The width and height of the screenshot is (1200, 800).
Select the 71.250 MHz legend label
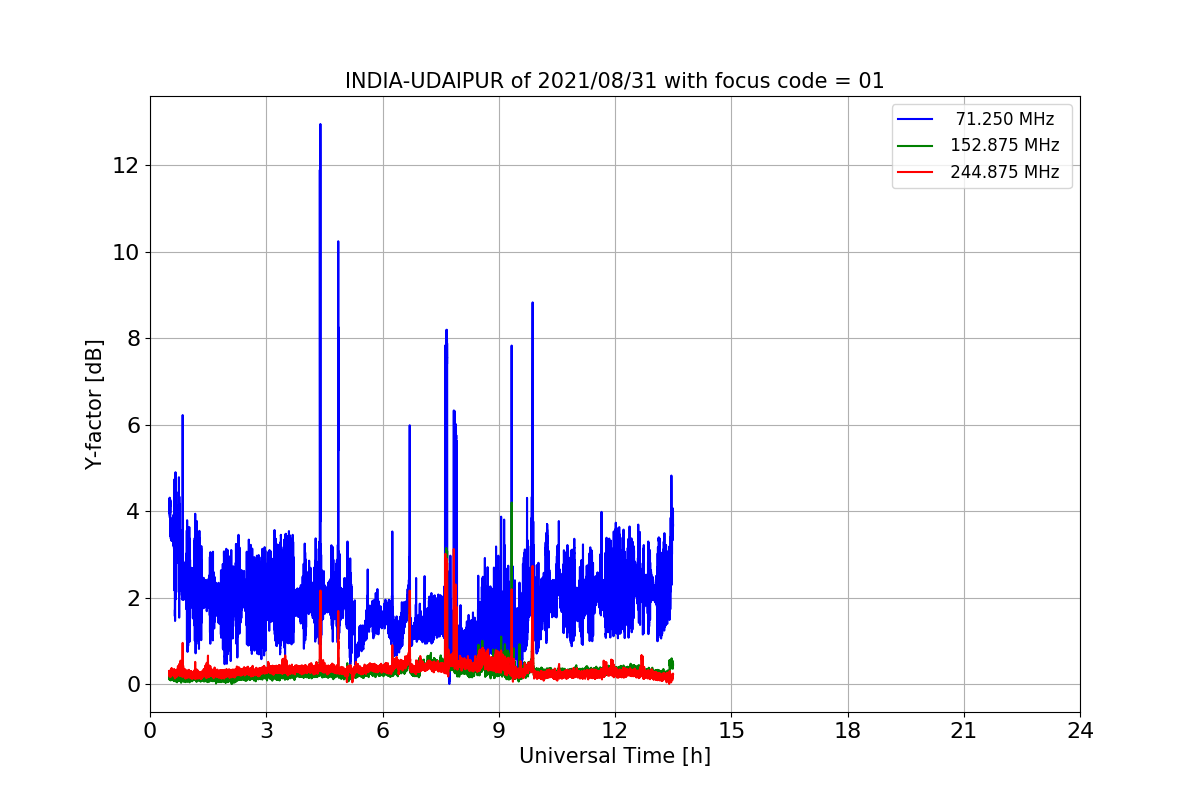coord(1004,119)
